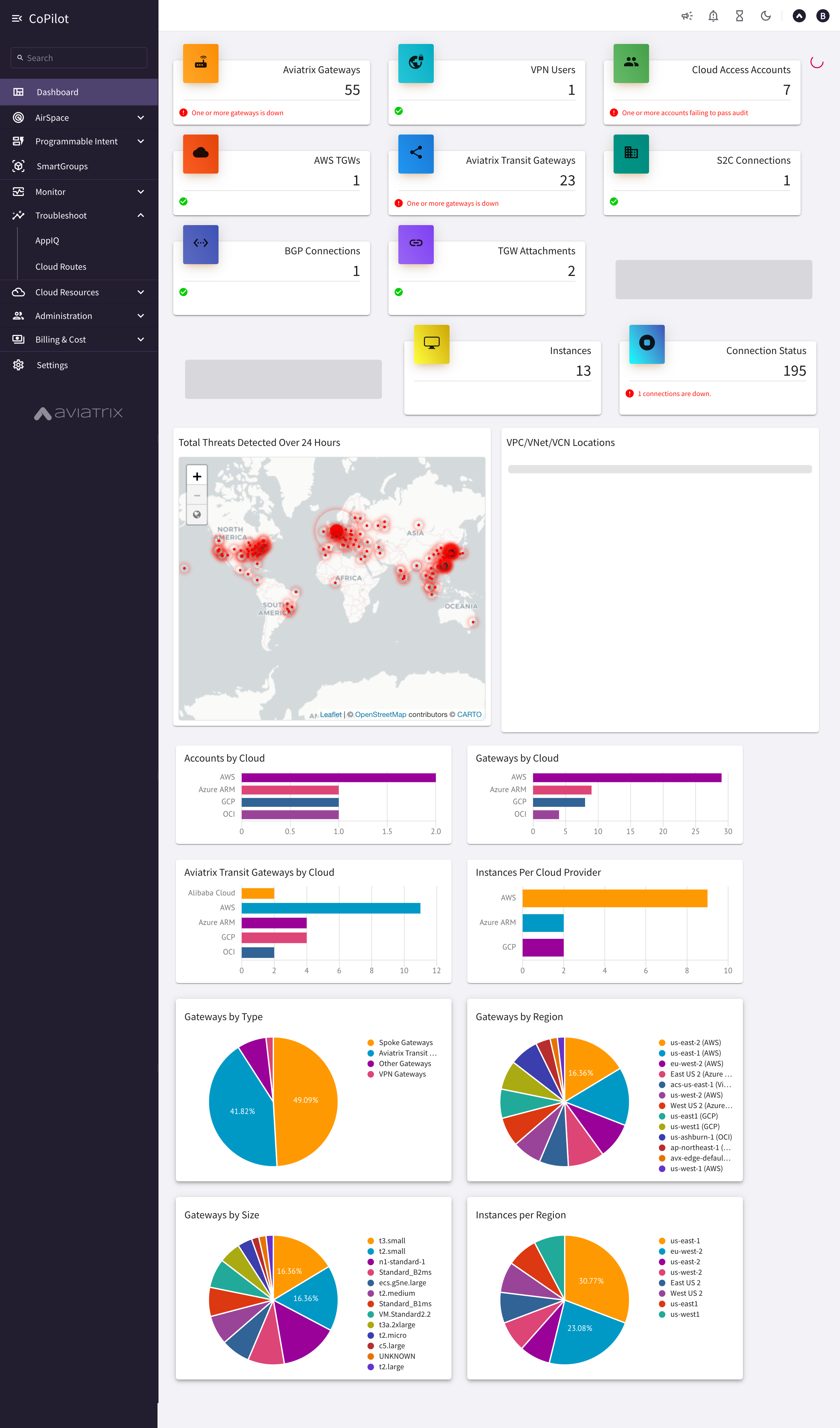Click inside the sidebar Search field

click(79, 57)
